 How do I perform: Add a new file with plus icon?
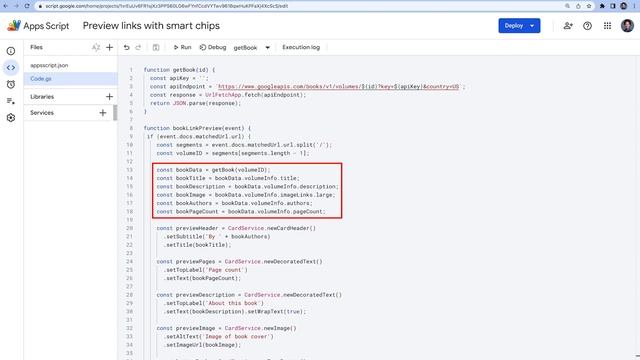point(109,47)
